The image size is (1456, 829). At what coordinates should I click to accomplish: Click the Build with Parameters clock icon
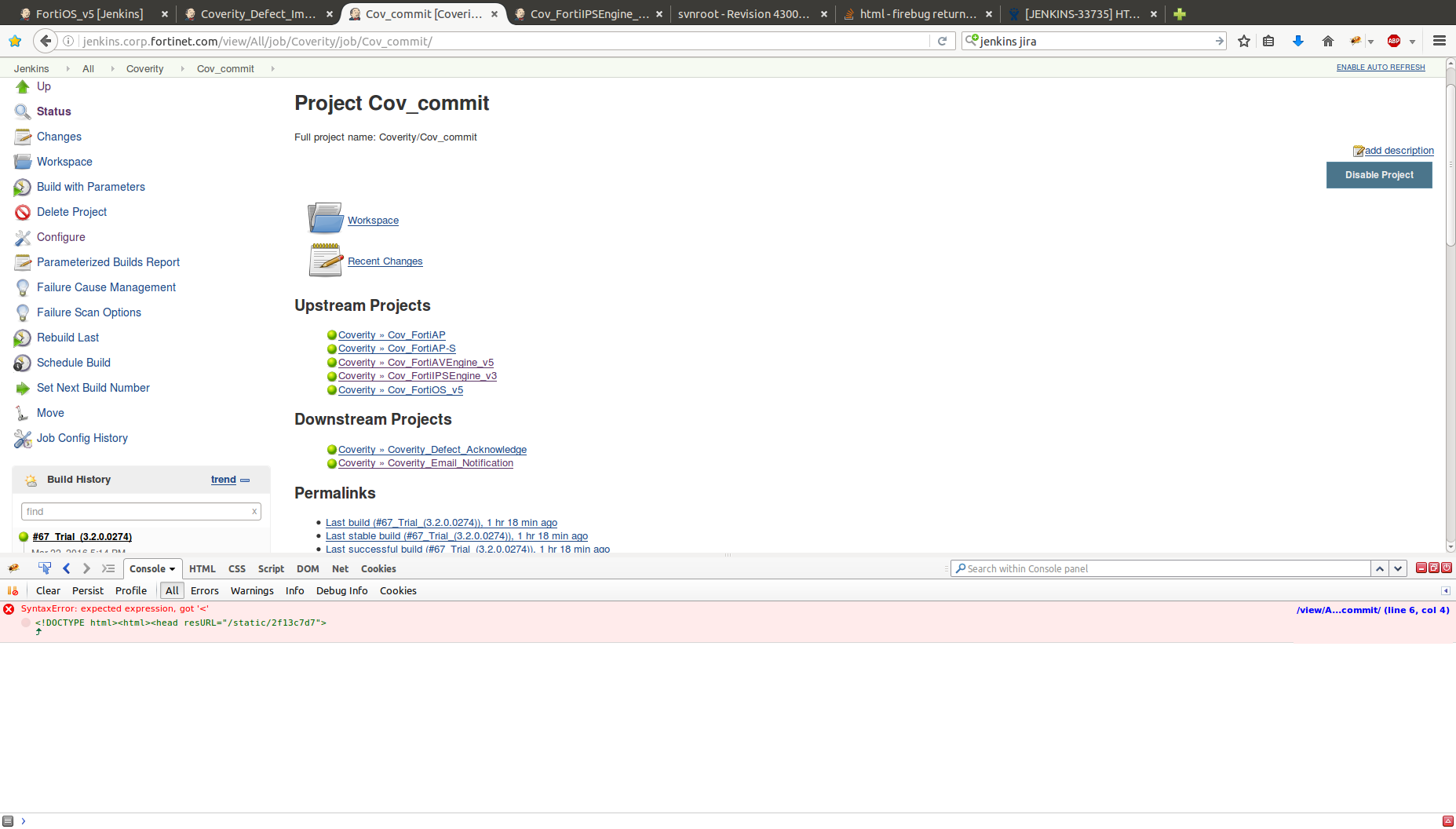tap(22, 188)
